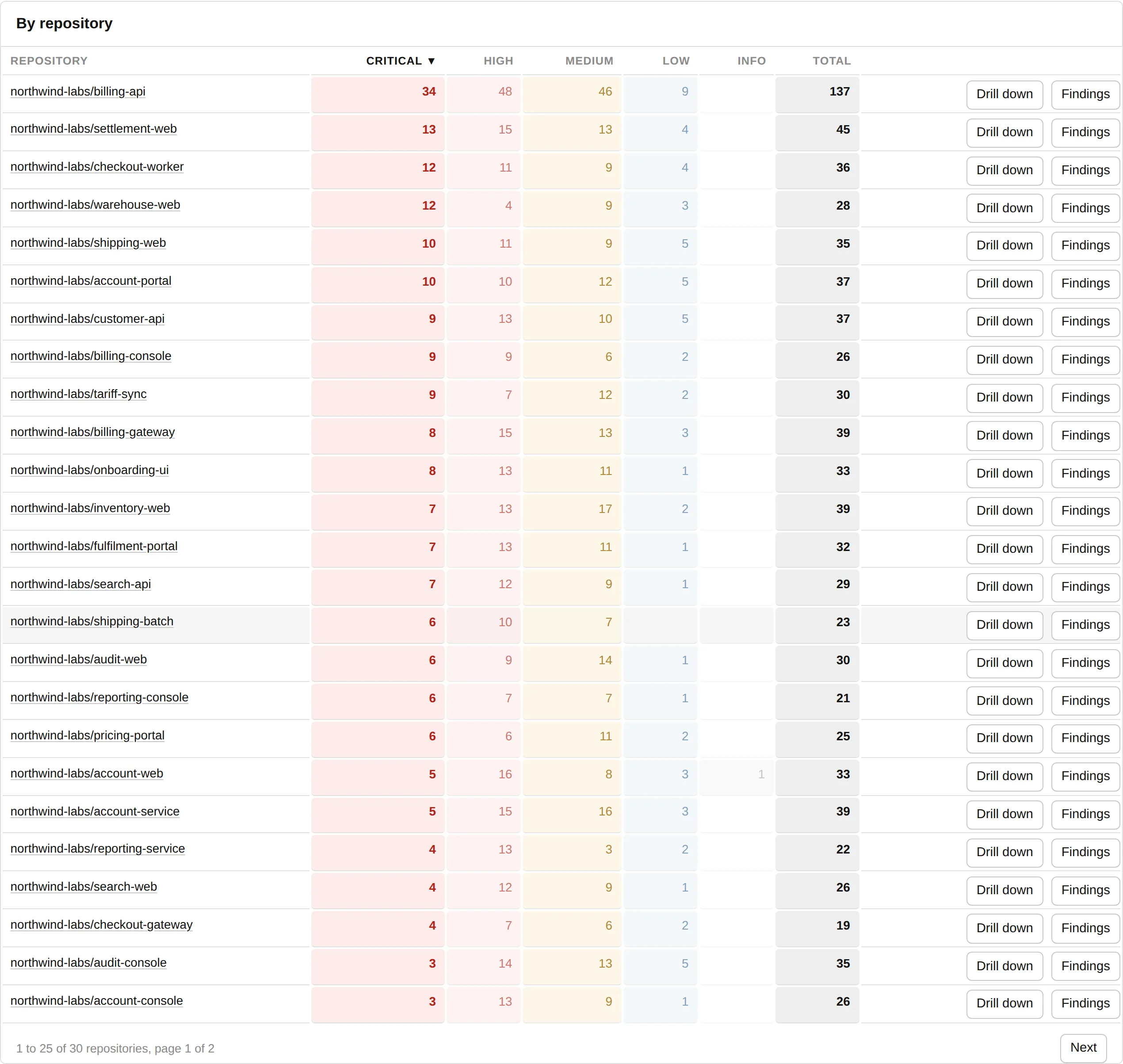The height and width of the screenshot is (1064, 1123).
Task: Drill down into customer-api
Action: coord(1005,321)
